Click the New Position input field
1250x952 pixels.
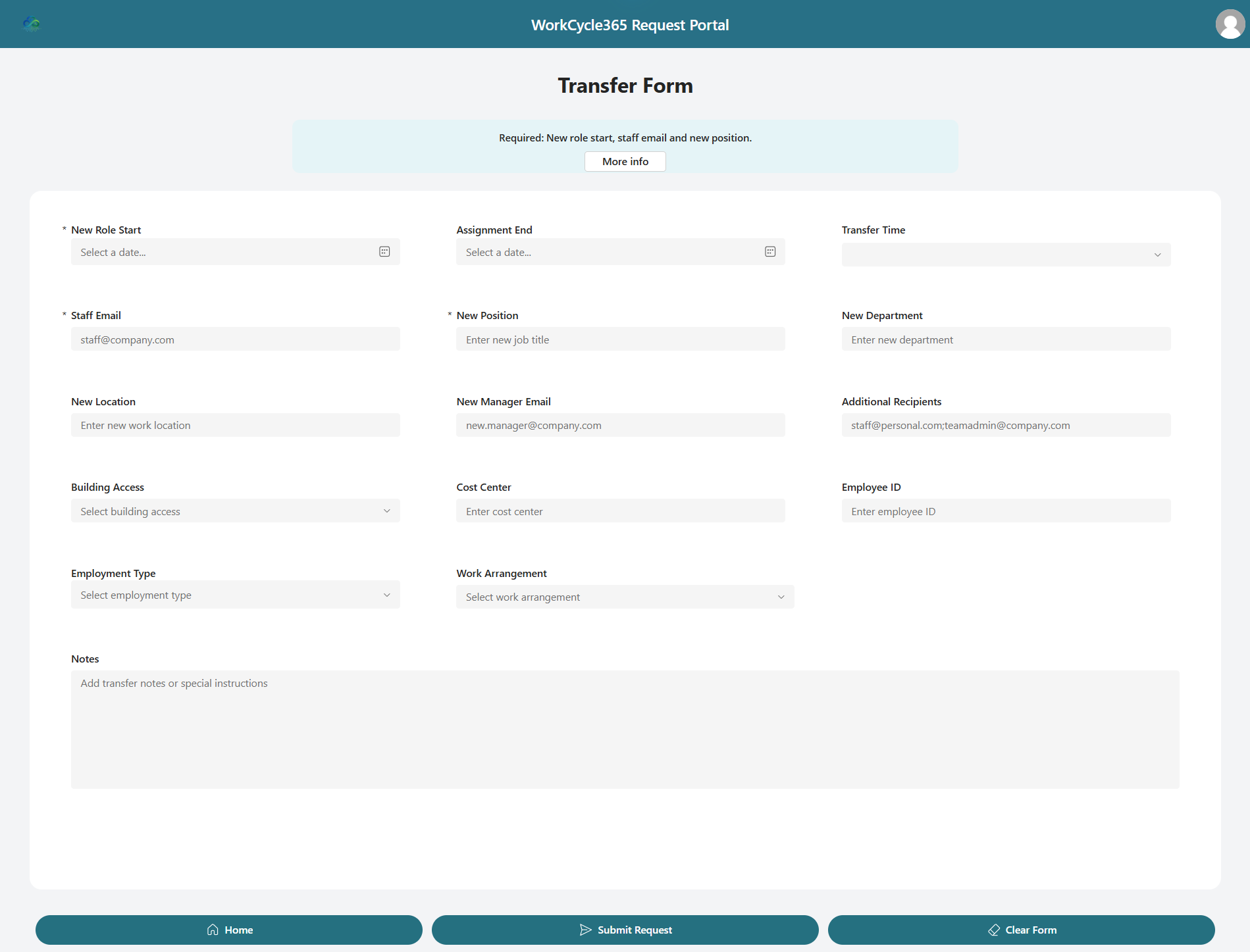click(x=620, y=339)
